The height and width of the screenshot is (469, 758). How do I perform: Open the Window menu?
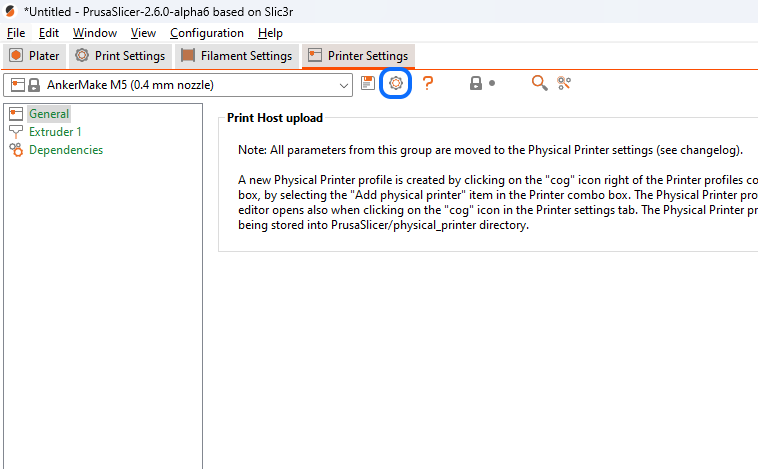tap(94, 33)
